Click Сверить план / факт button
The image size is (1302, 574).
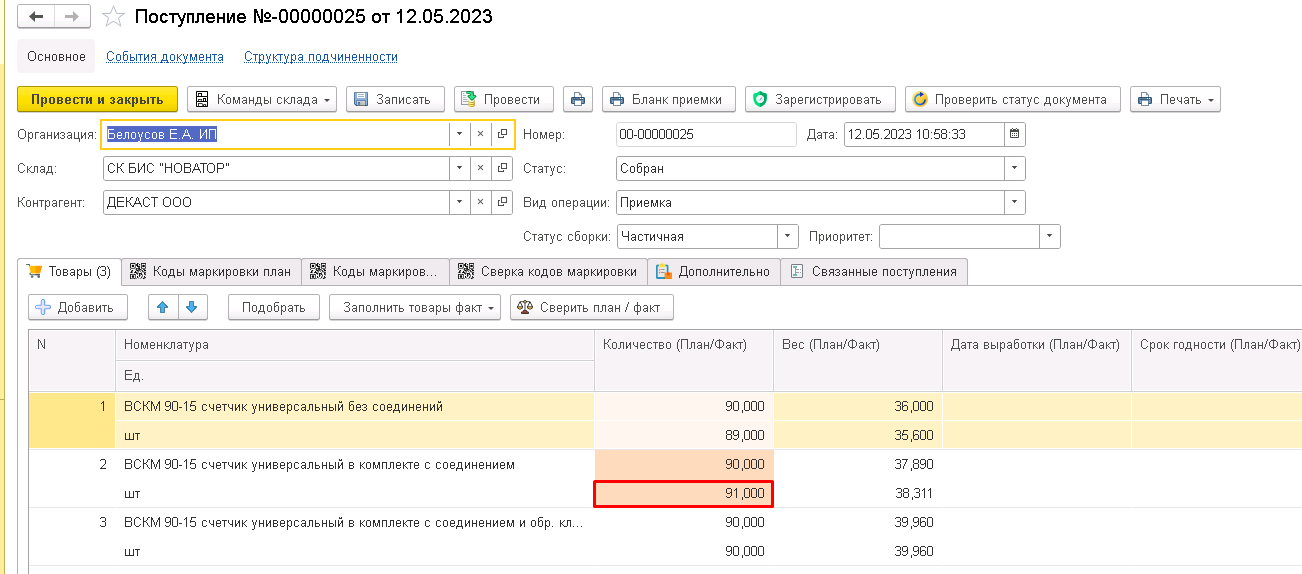pos(592,307)
